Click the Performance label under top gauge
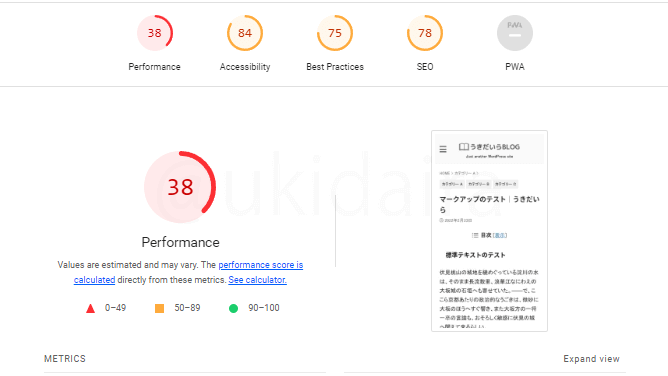This screenshot has width=668, height=376. click(x=154, y=67)
